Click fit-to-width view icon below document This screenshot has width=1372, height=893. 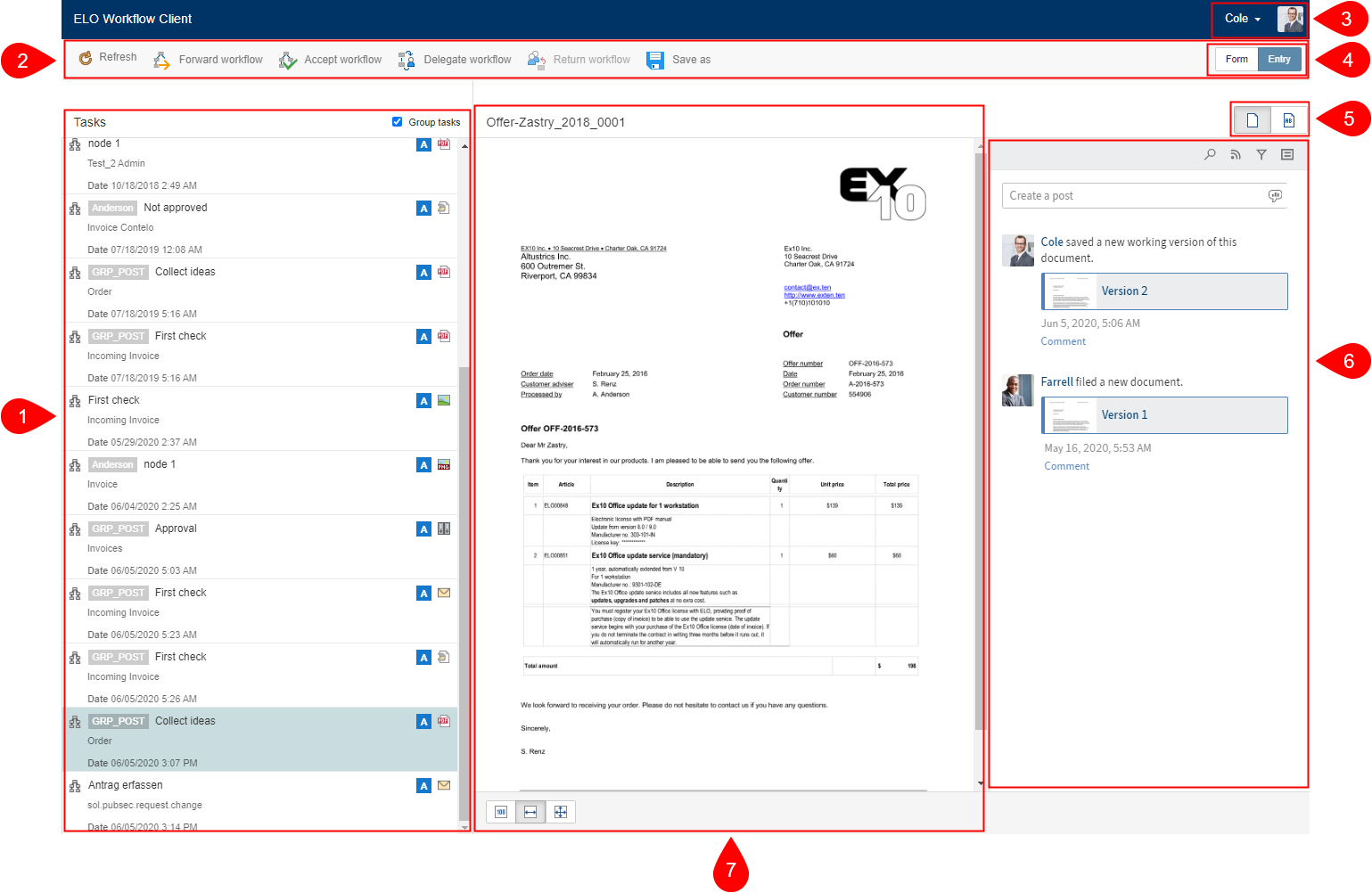pos(530,812)
